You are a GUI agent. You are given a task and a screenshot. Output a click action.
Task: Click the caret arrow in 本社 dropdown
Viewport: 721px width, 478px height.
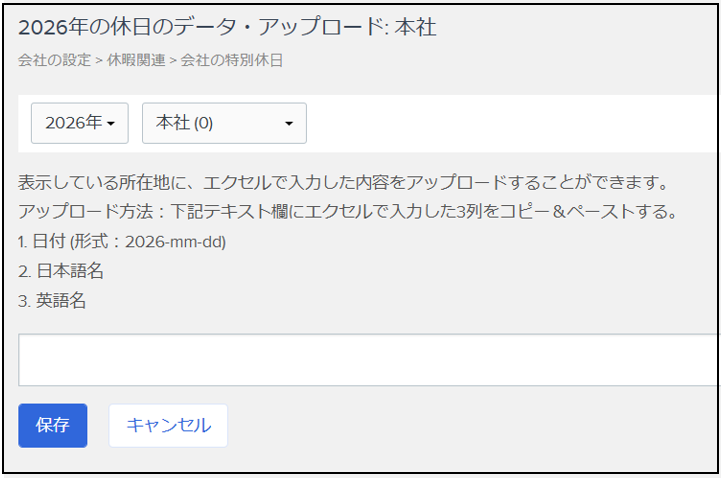click(x=289, y=124)
